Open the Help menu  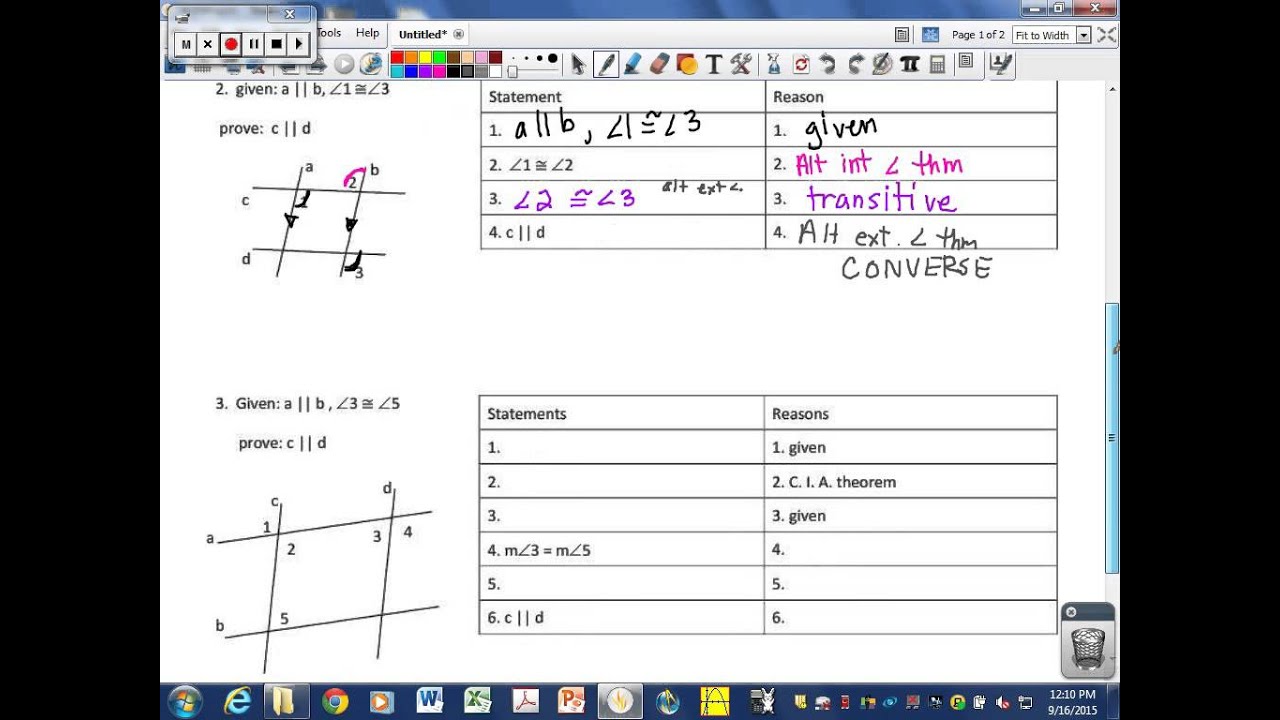(367, 33)
